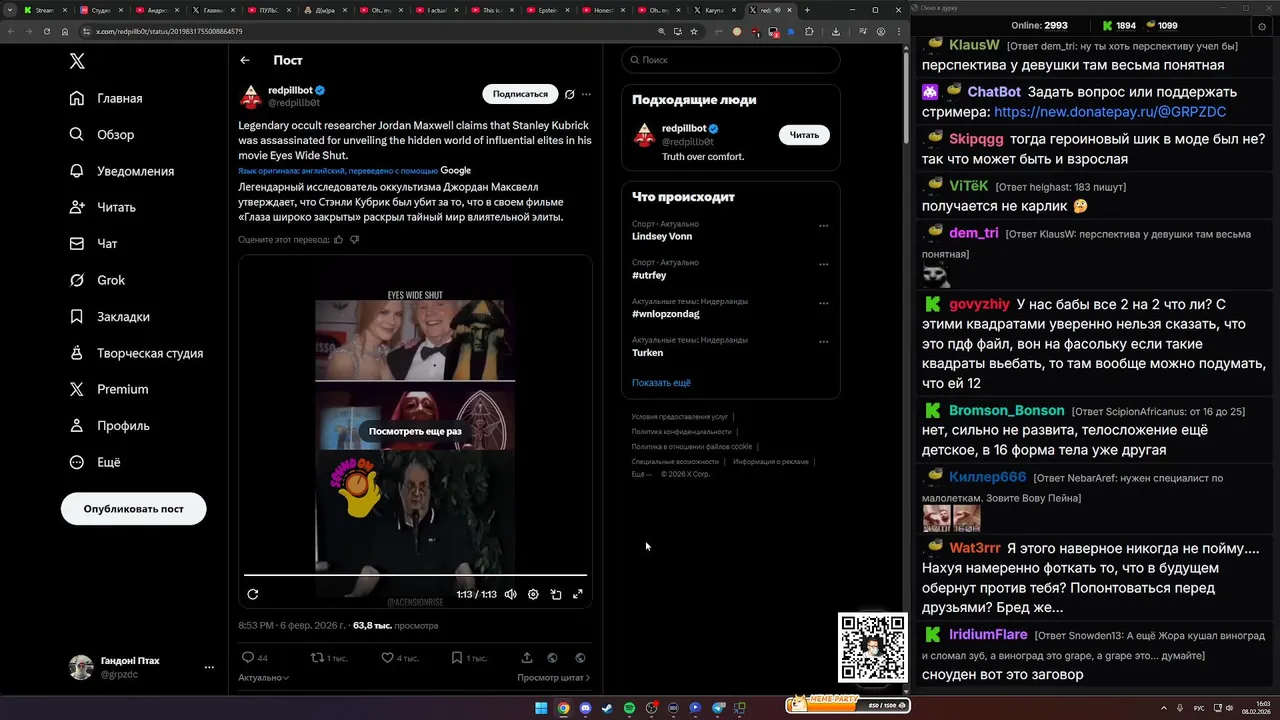Click the video progress bar
1280x720 pixels.
(x=415, y=575)
